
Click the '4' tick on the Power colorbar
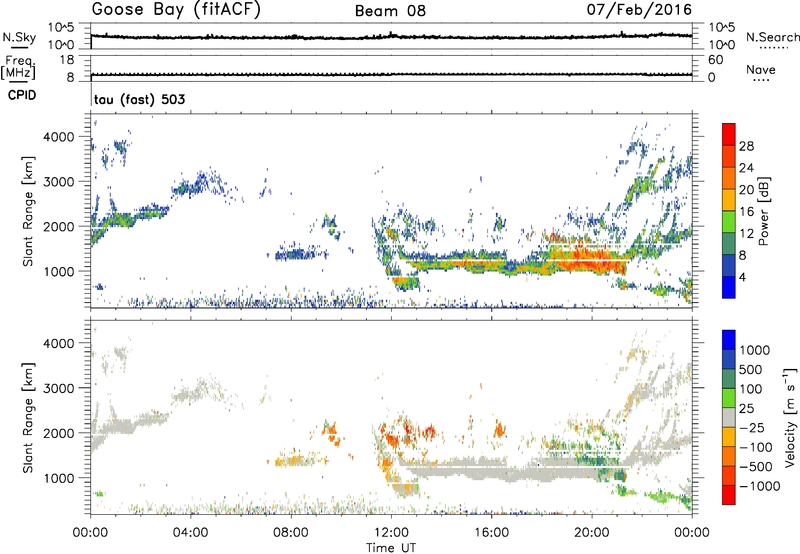(743, 277)
